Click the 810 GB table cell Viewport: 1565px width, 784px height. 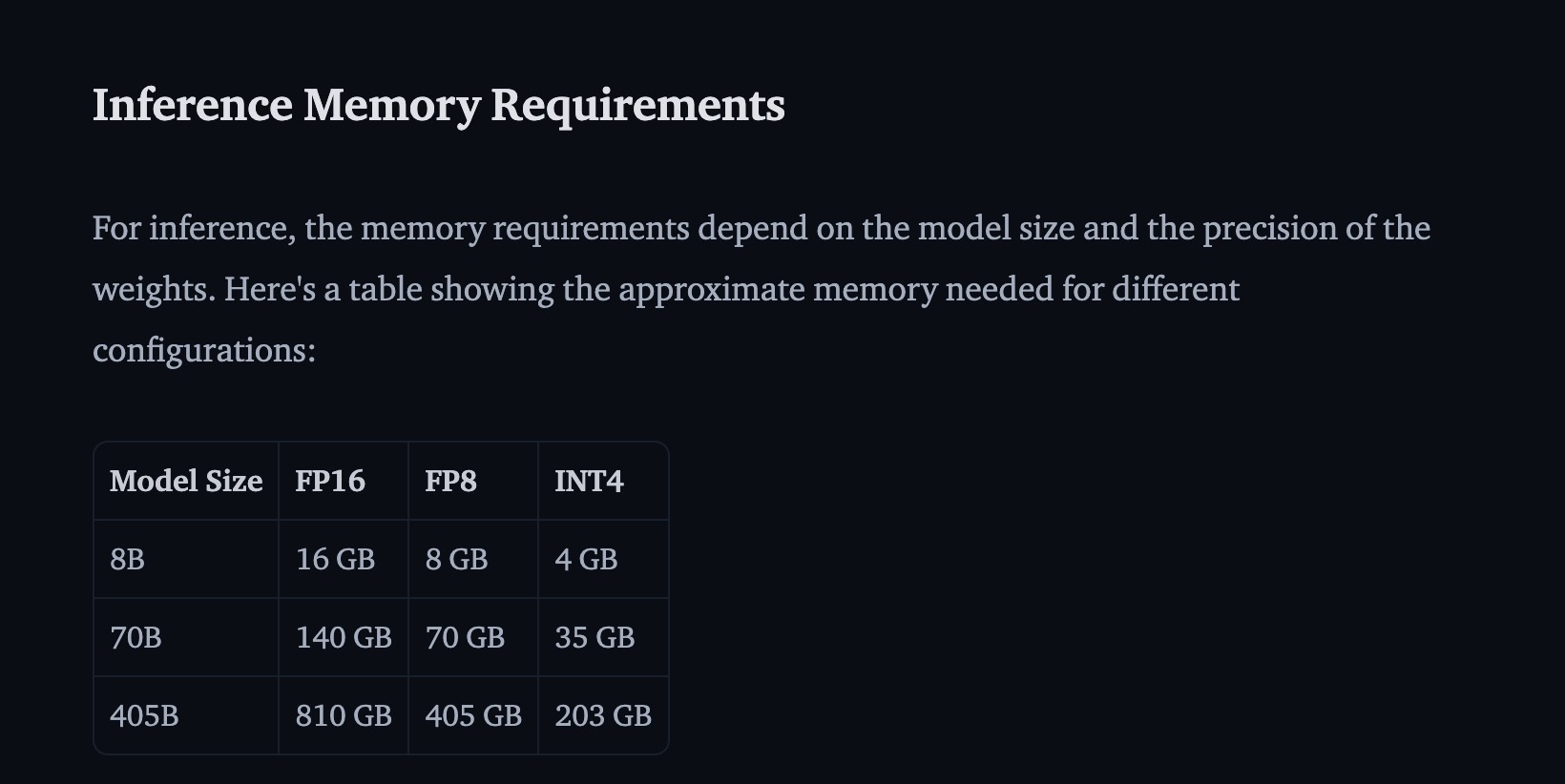pos(344,715)
